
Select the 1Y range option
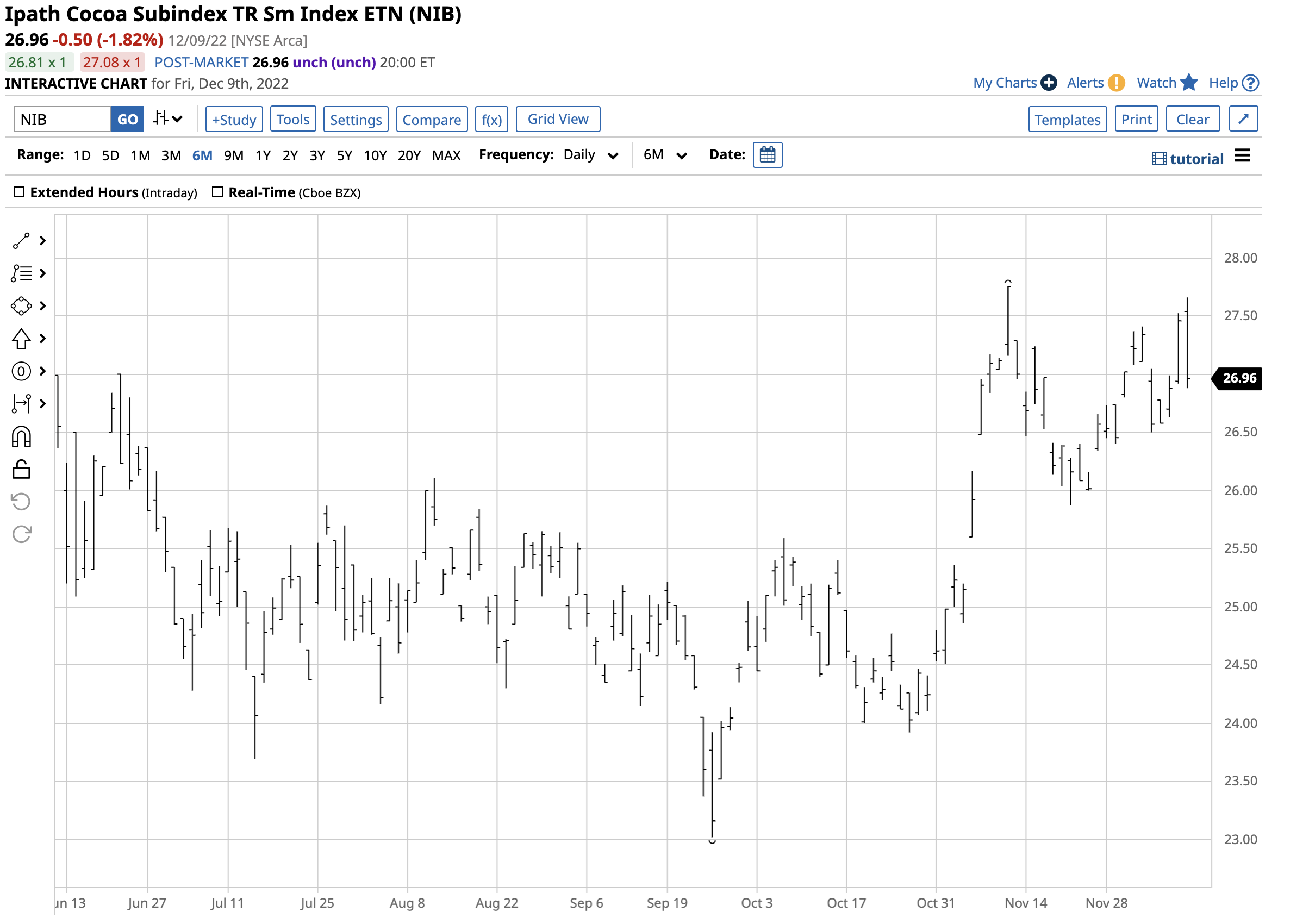coord(263,155)
